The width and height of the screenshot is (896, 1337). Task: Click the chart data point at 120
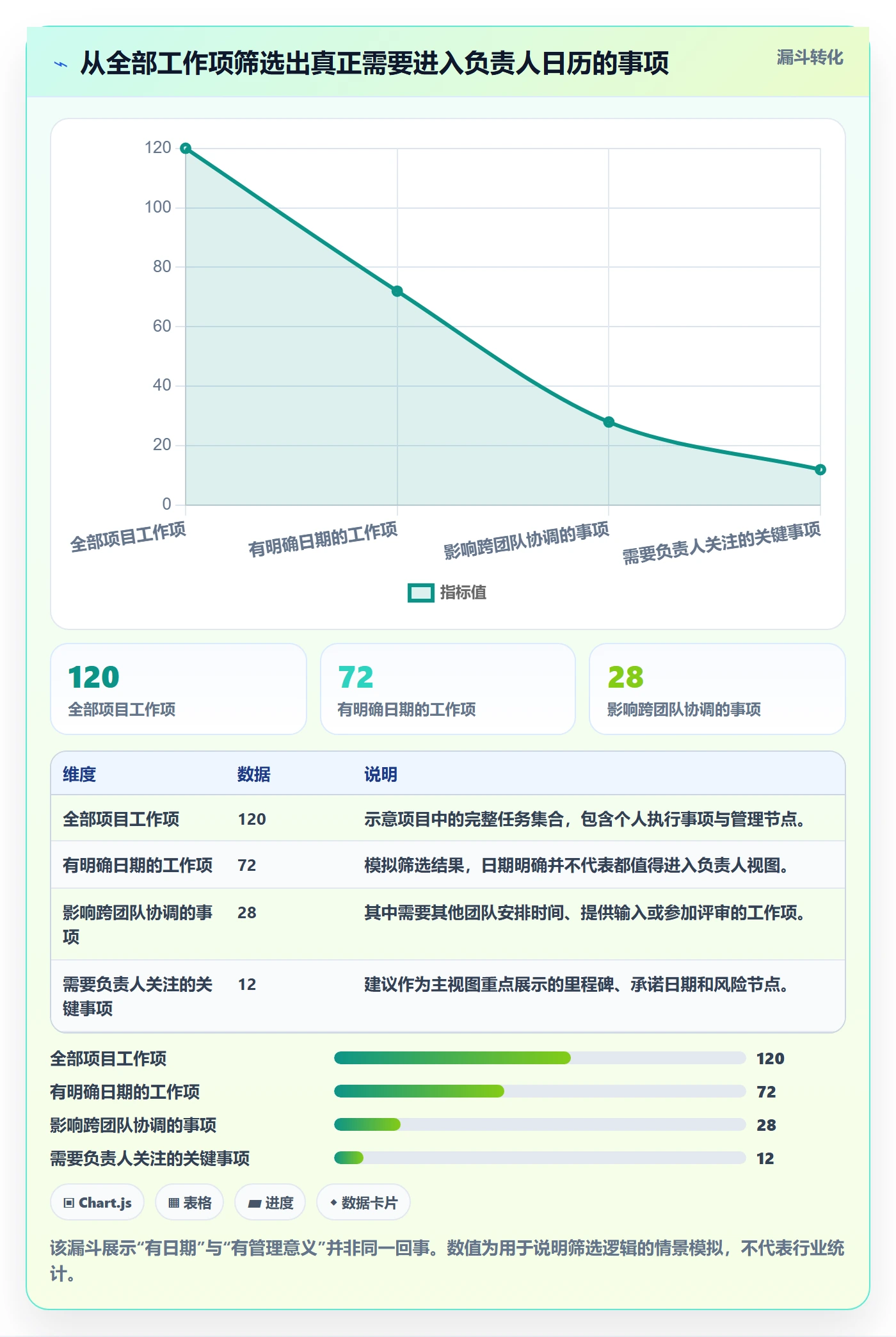(x=186, y=149)
